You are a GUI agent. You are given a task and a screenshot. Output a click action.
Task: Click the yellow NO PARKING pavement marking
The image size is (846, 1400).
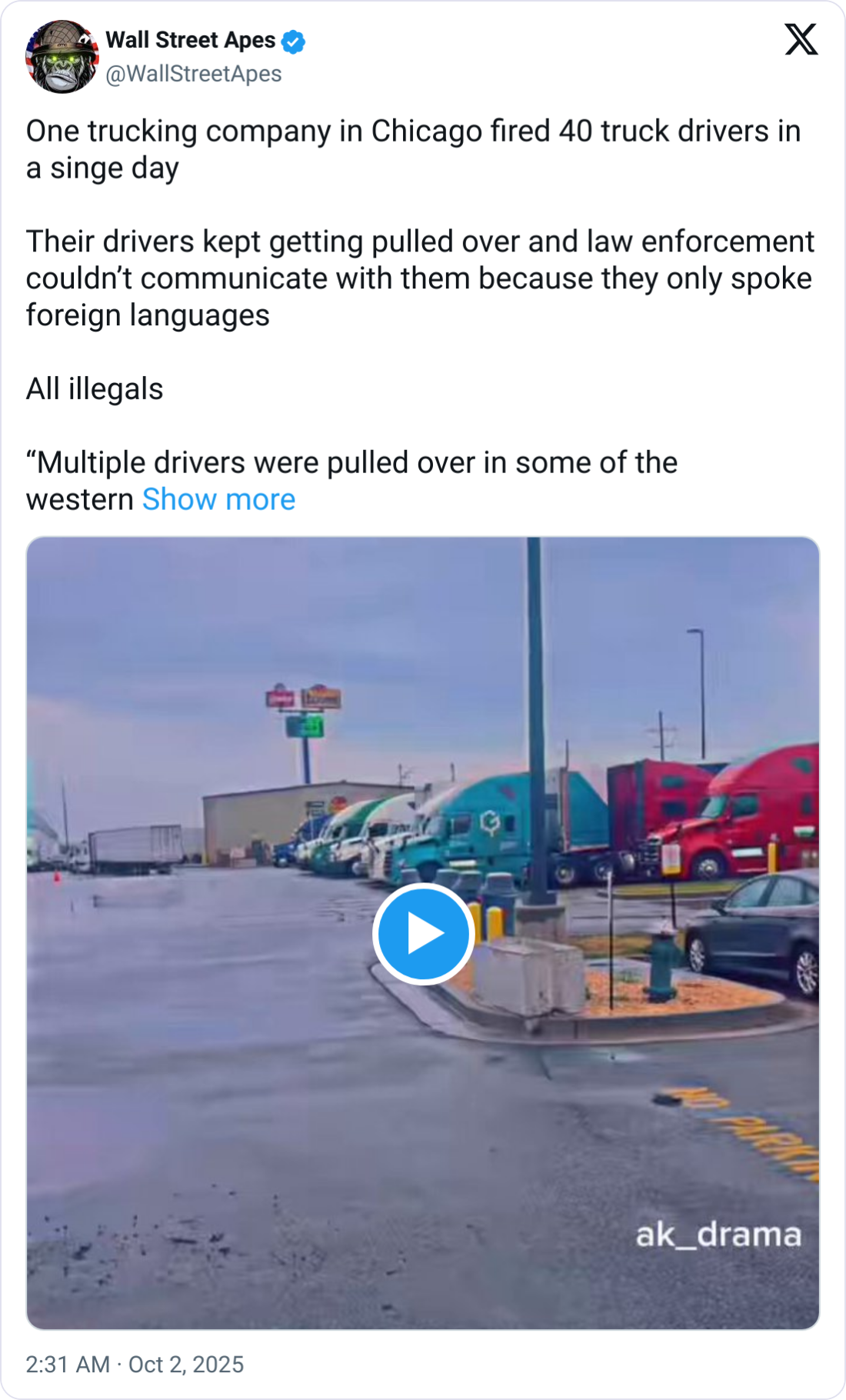pyautogui.click(x=738, y=1132)
